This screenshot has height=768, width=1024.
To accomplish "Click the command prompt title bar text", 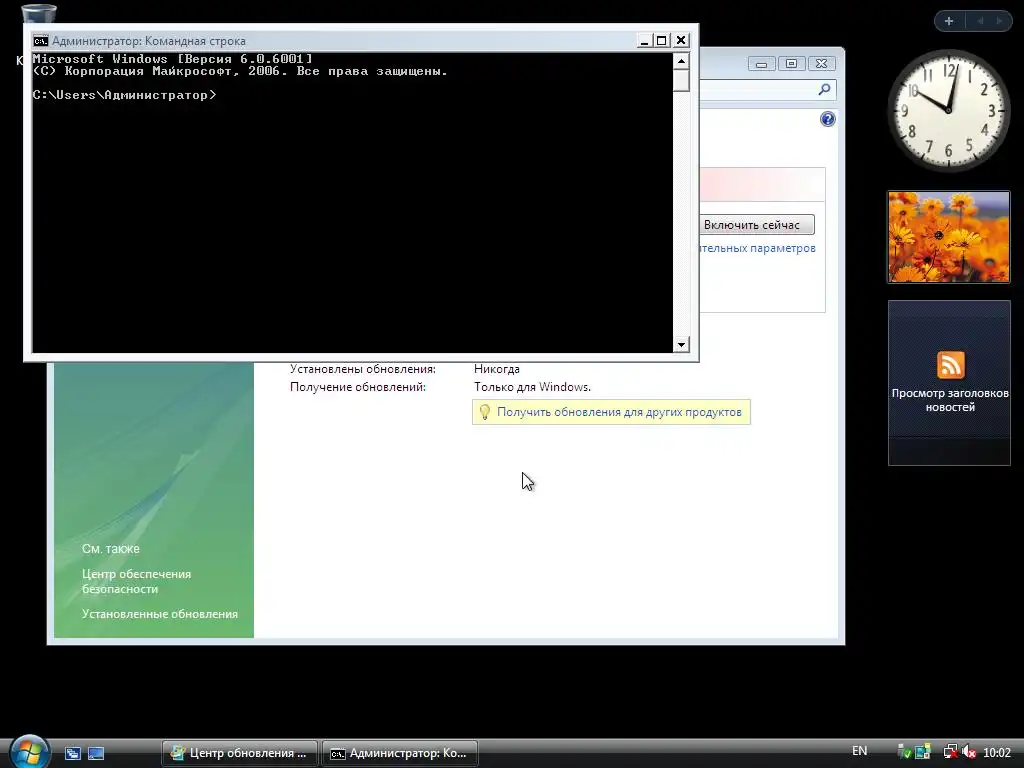I will click(x=149, y=40).
